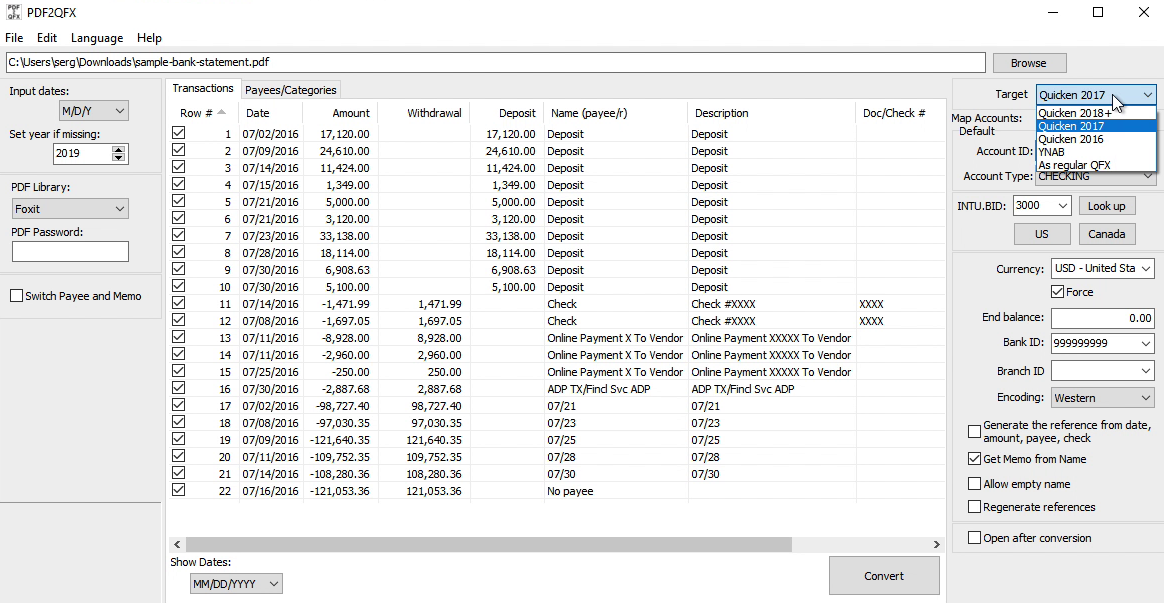1164x603 pixels.
Task: Open the Show Dates MM/DD/YYYY dropdown
Action: point(236,584)
